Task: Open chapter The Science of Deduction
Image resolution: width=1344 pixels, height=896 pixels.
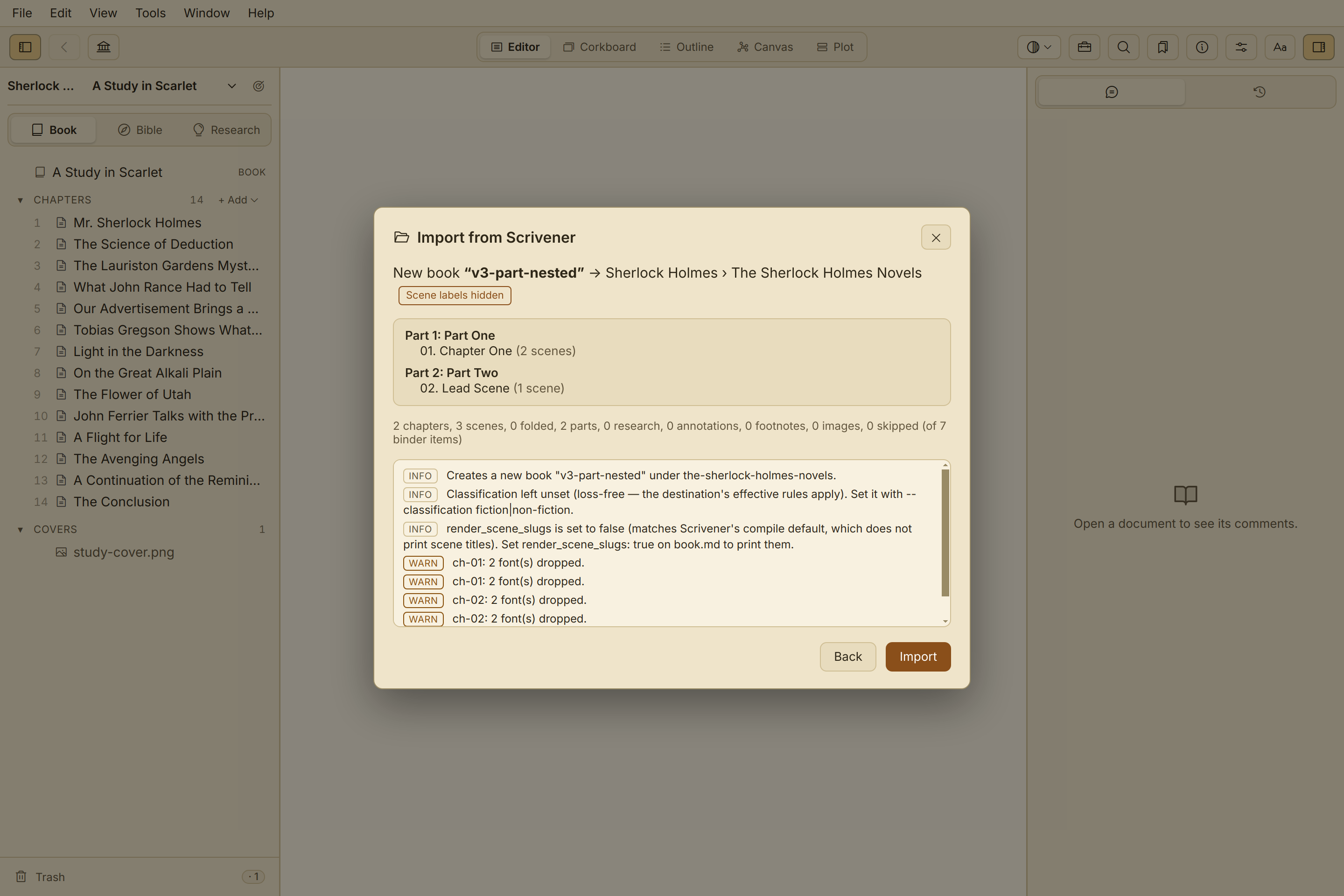Action: 140,244
